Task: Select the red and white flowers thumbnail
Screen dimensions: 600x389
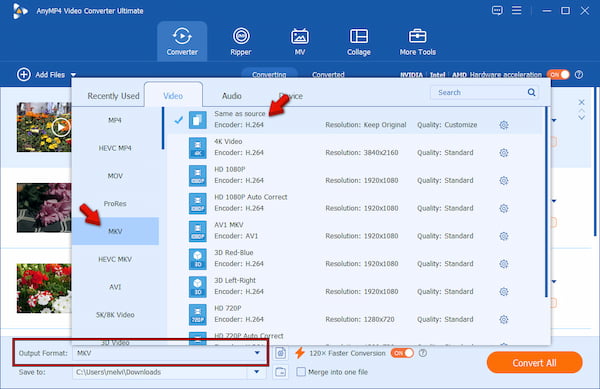Action: tap(44, 288)
